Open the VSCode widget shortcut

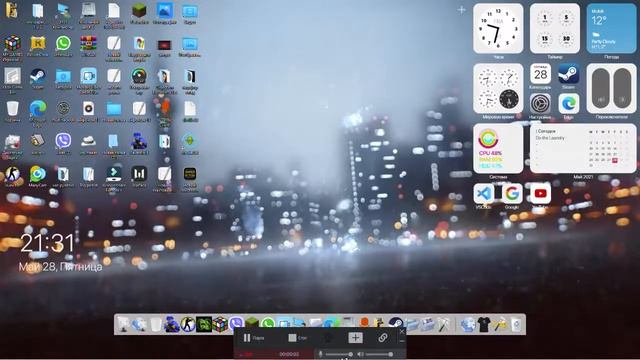(484, 193)
